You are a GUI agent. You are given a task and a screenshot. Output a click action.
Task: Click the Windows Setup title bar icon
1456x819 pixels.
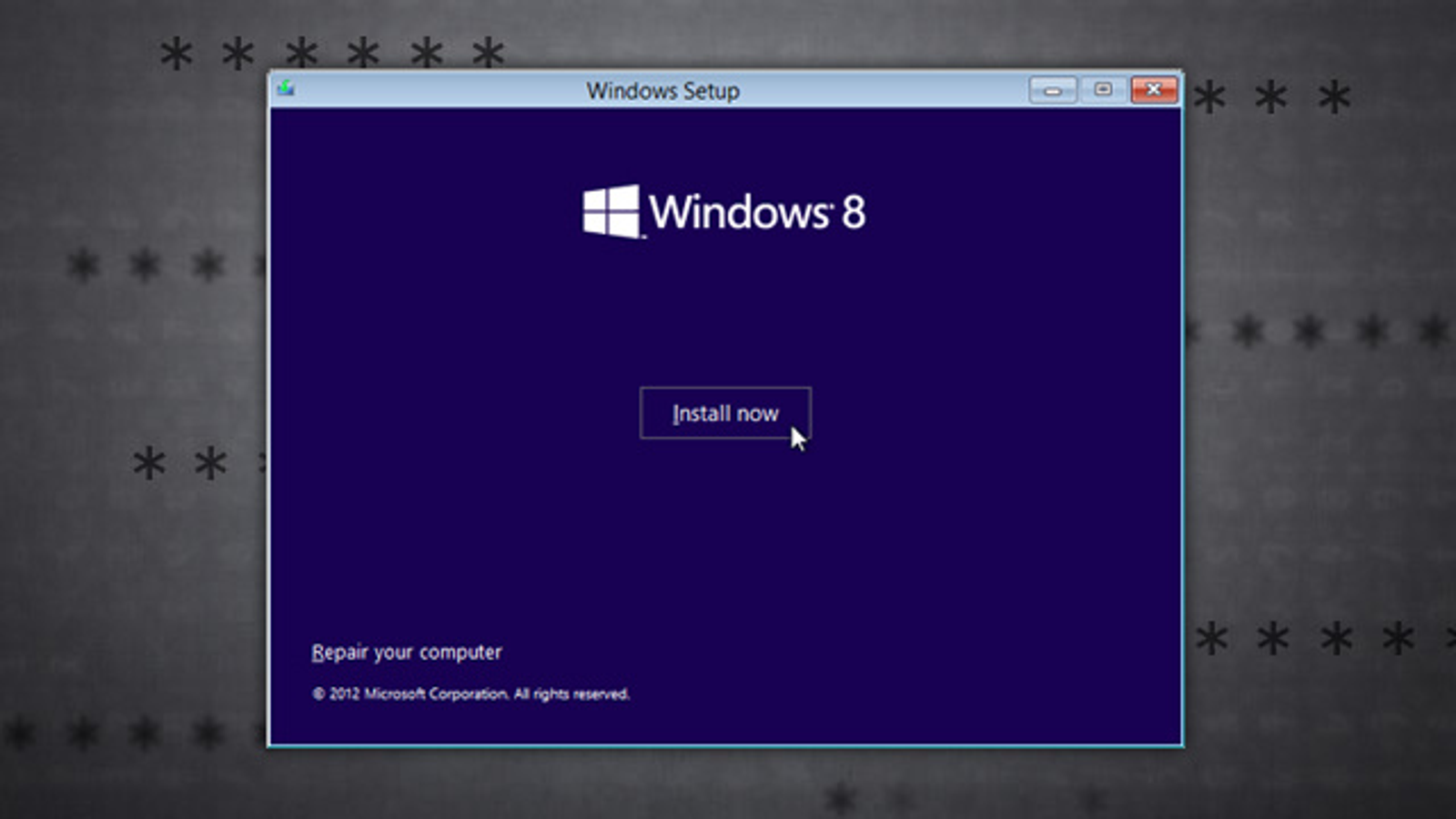tap(286, 88)
